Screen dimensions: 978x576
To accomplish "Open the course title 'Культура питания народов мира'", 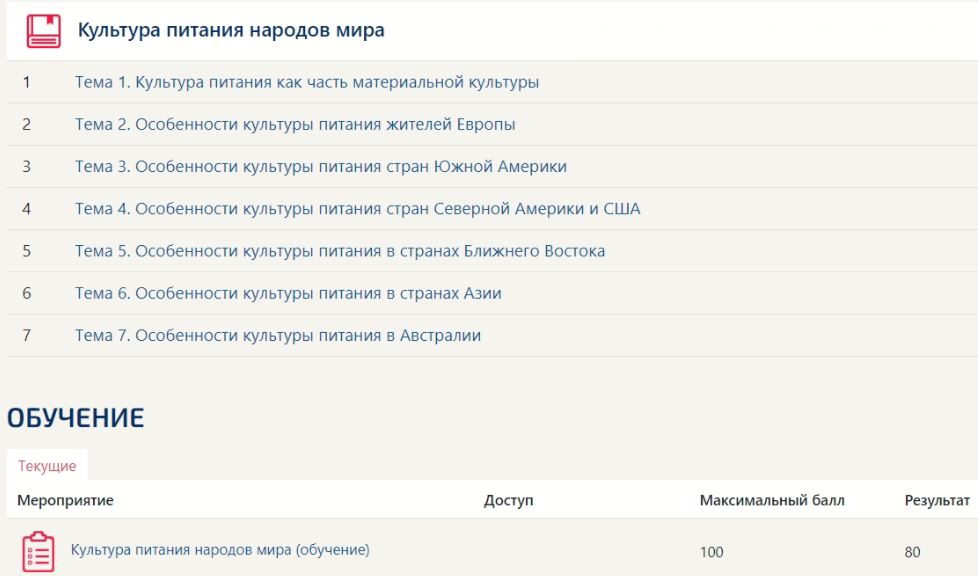I will (x=231, y=31).
